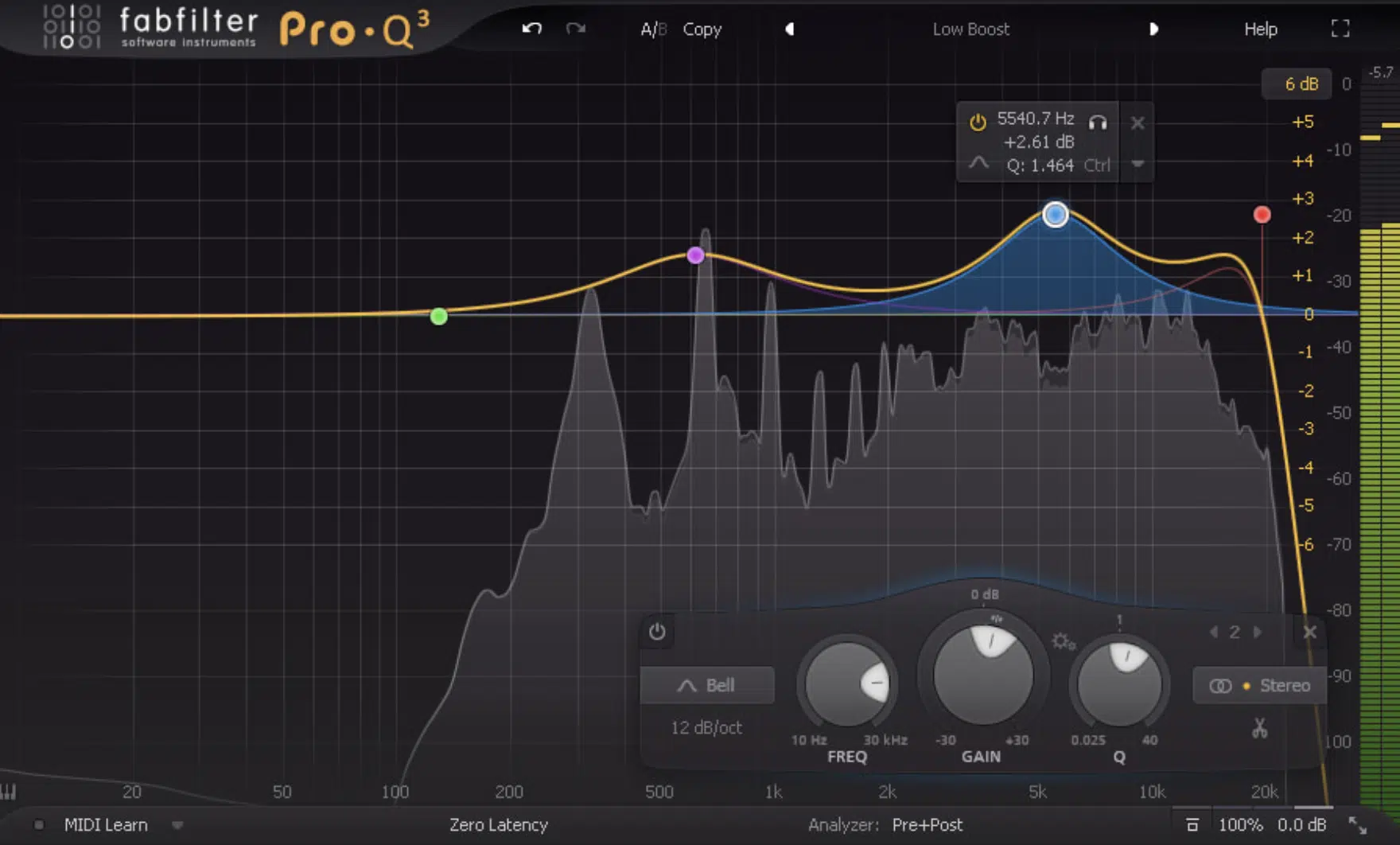The height and width of the screenshot is (845, 1400).
Task: Toggle the A/B comparison button
Action: coord(653,29)
